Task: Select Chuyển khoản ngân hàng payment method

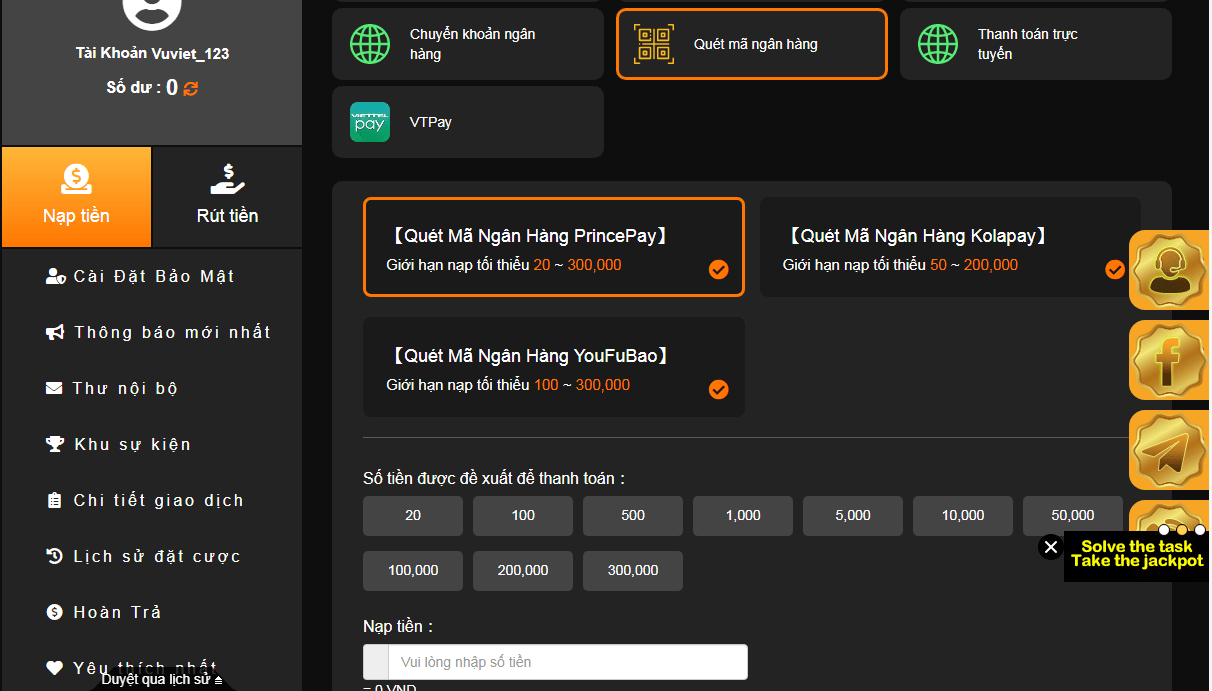Action: [x=468, y=44]
